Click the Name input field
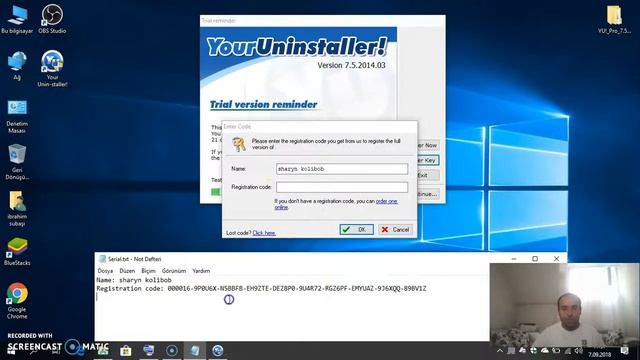640x360 pixels. click(342, 169)
